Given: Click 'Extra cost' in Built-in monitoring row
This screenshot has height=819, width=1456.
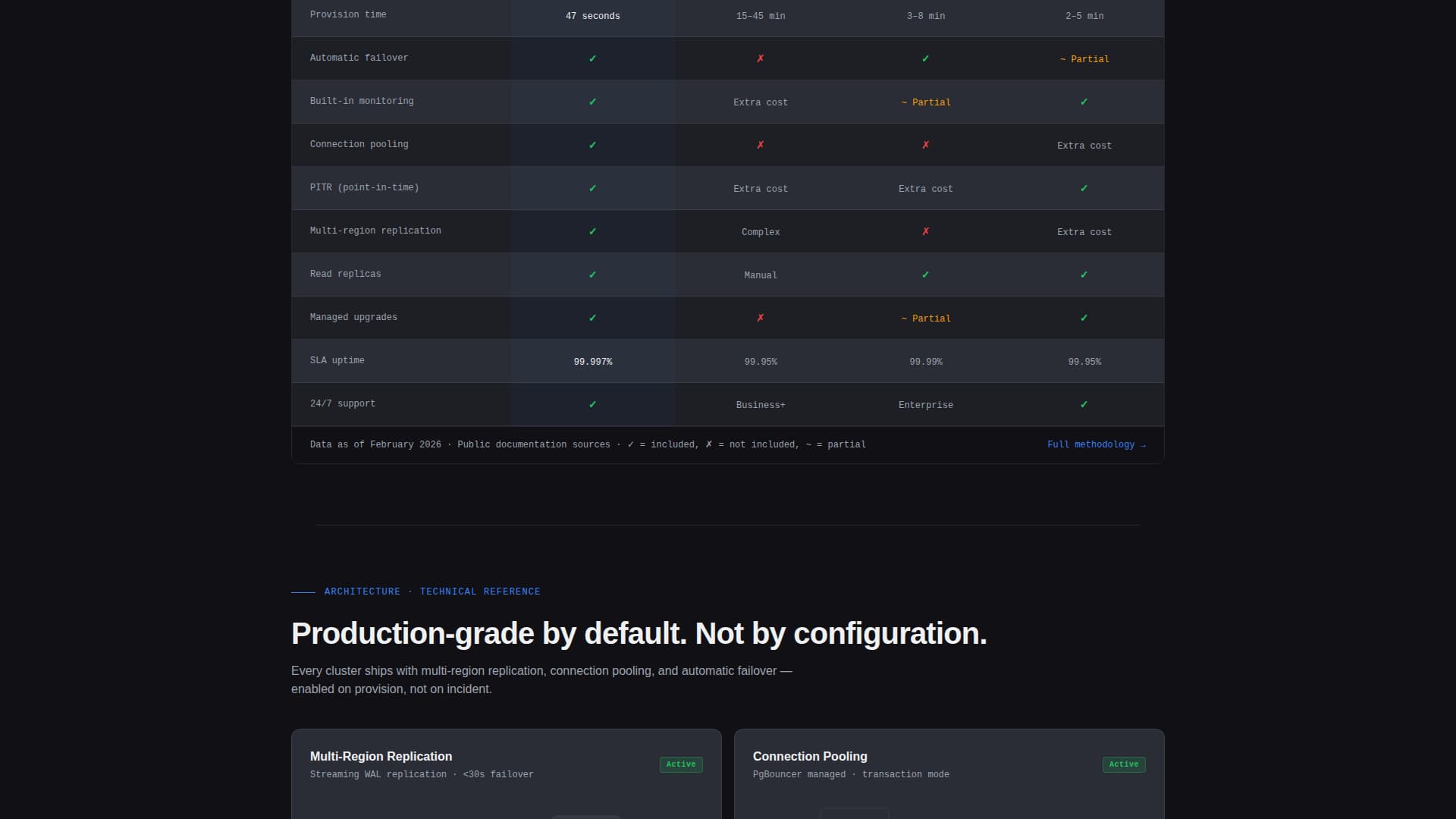Looking at the screenshot, I should pyautogui.click(x=761, y=102).
